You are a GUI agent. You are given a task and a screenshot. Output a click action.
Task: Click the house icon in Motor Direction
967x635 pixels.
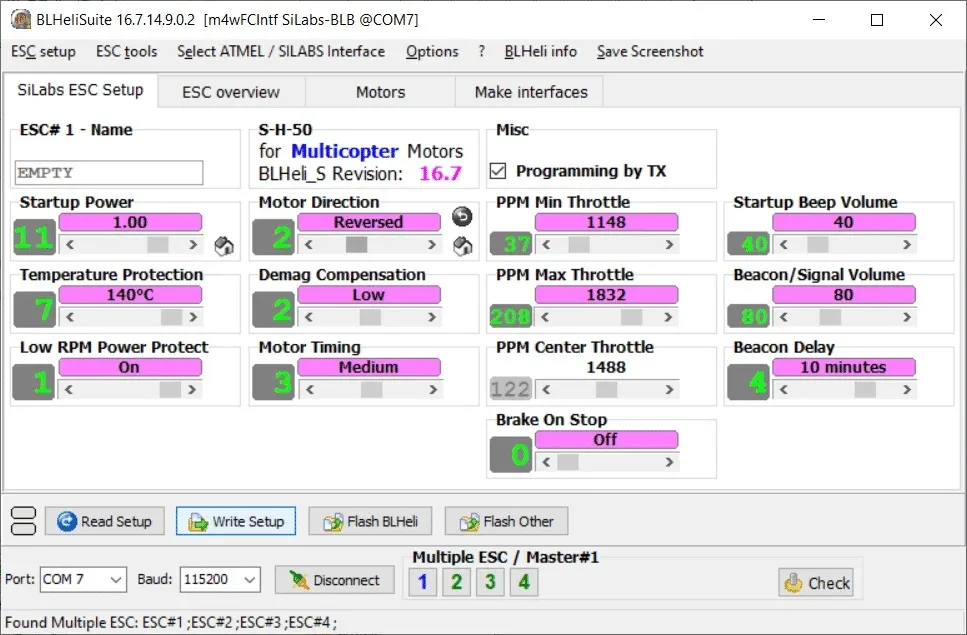coord(461,245)
